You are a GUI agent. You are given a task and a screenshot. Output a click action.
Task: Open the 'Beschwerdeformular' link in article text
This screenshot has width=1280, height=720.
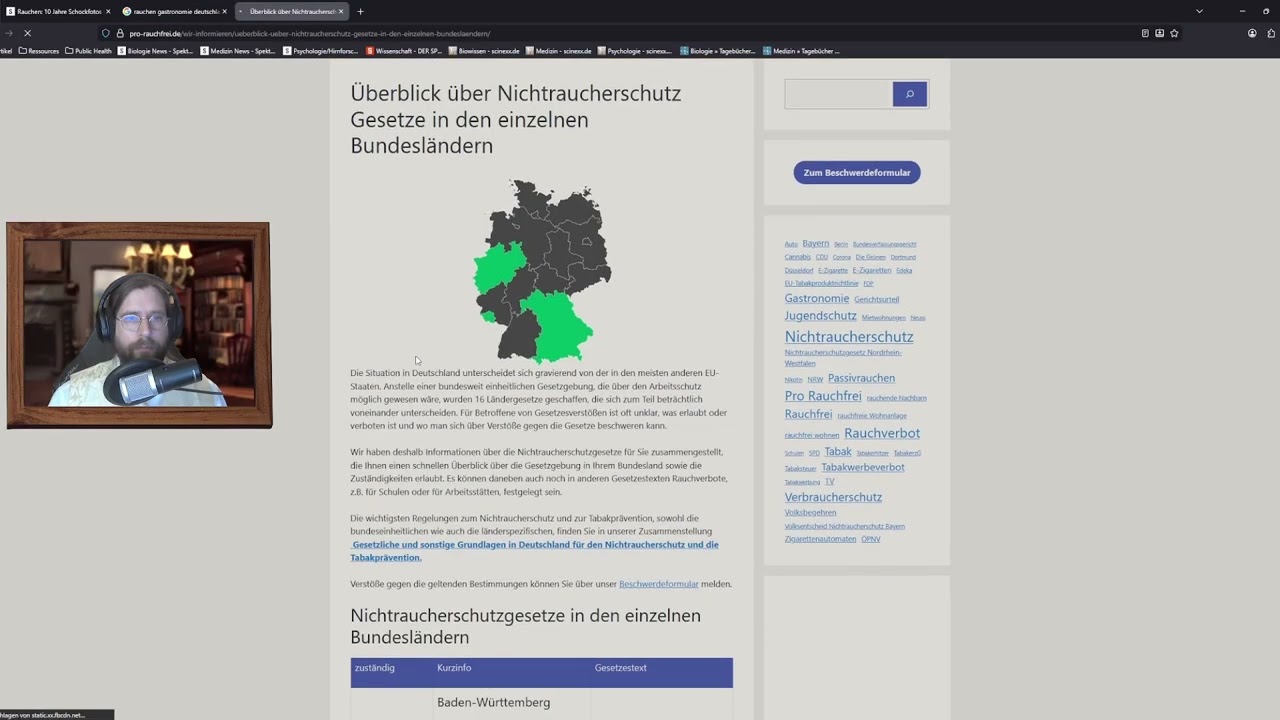(659, 584)
